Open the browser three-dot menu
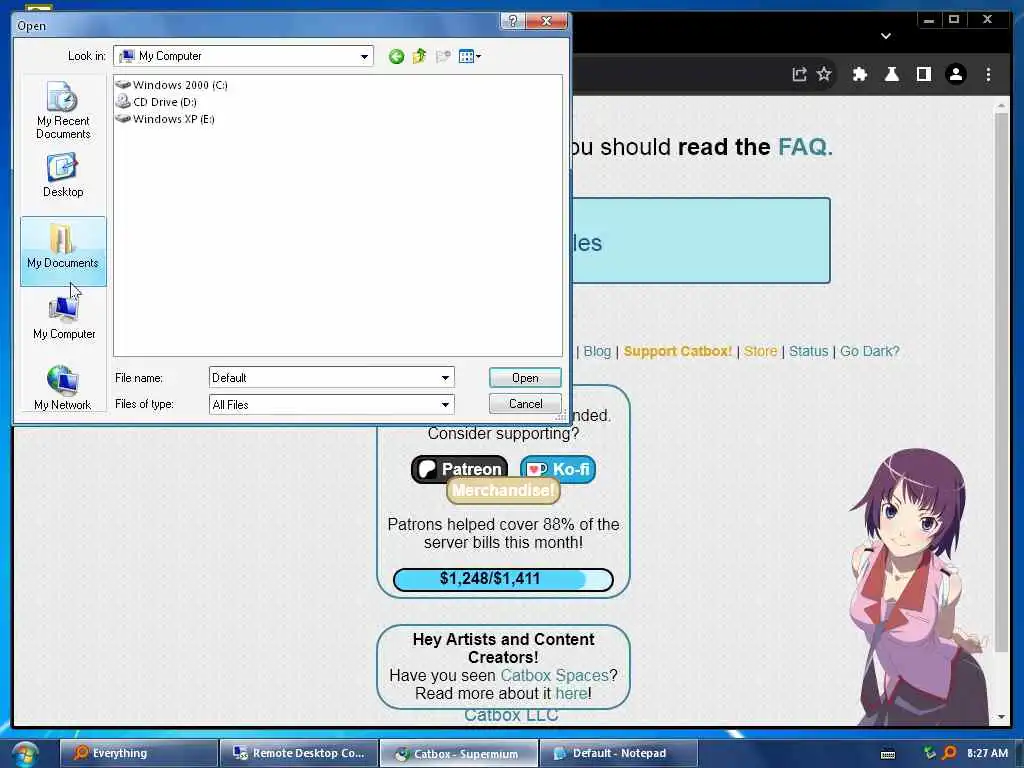 pos(988,74)
